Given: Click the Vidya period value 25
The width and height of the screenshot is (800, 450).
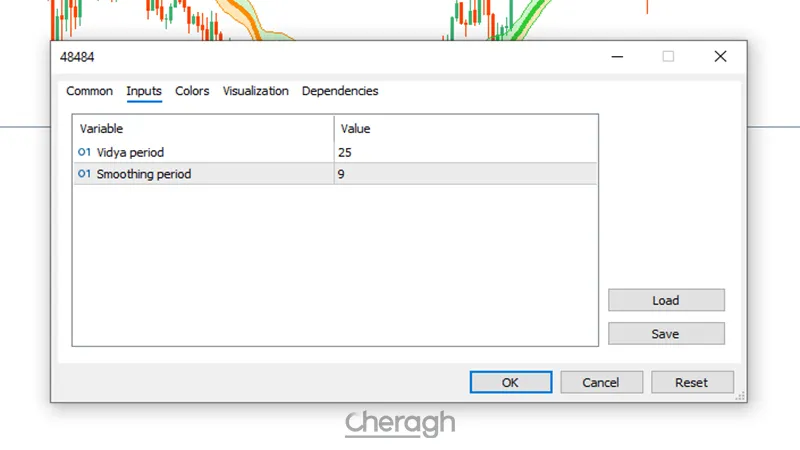Looking at the screenshot, I should pyautogui.click(x=345, y=153).
